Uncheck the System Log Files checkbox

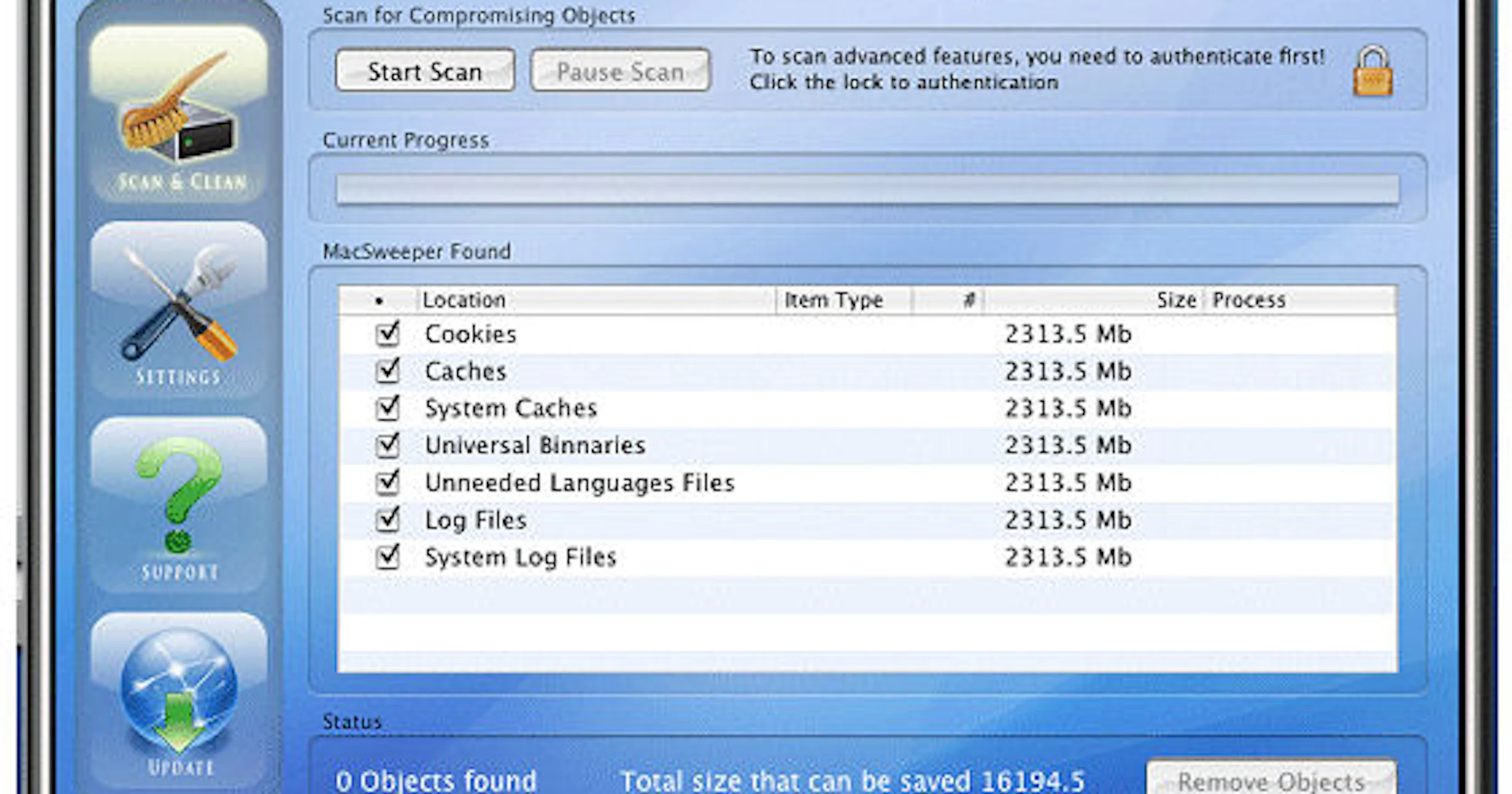[387, 556]
